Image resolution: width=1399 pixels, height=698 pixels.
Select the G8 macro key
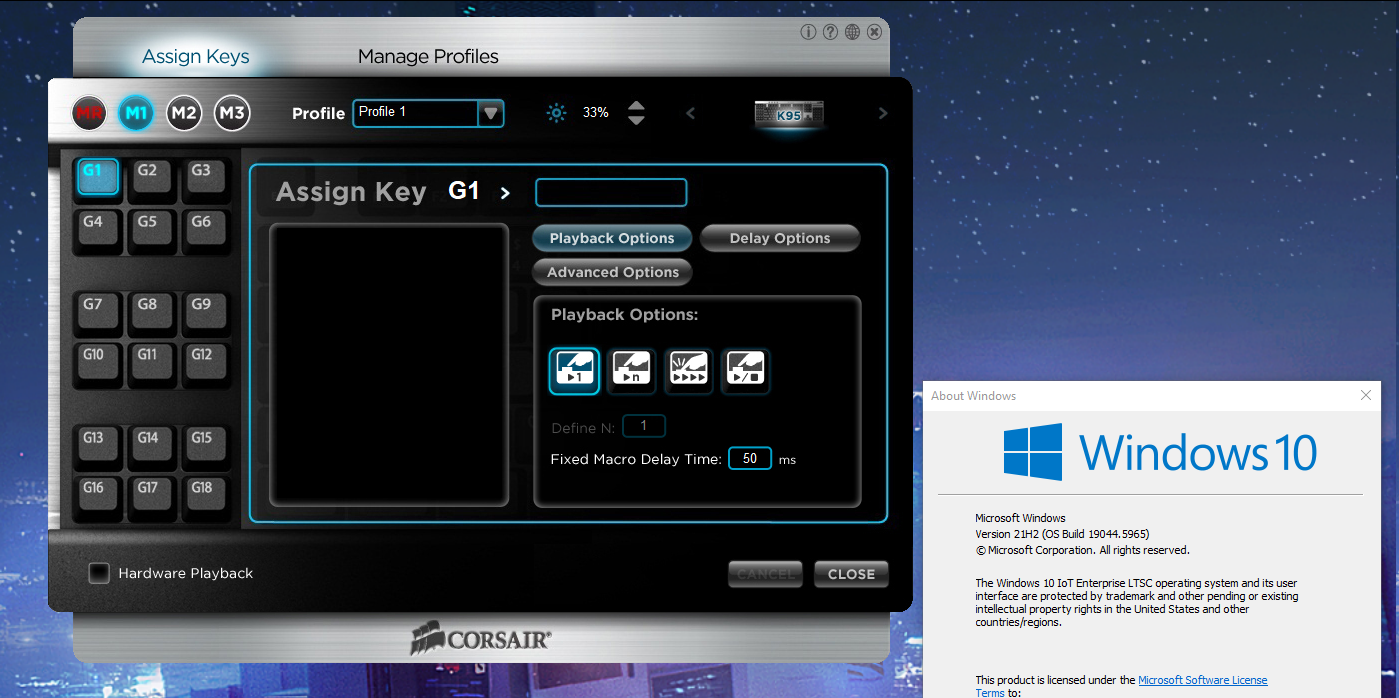pos(151,310)
